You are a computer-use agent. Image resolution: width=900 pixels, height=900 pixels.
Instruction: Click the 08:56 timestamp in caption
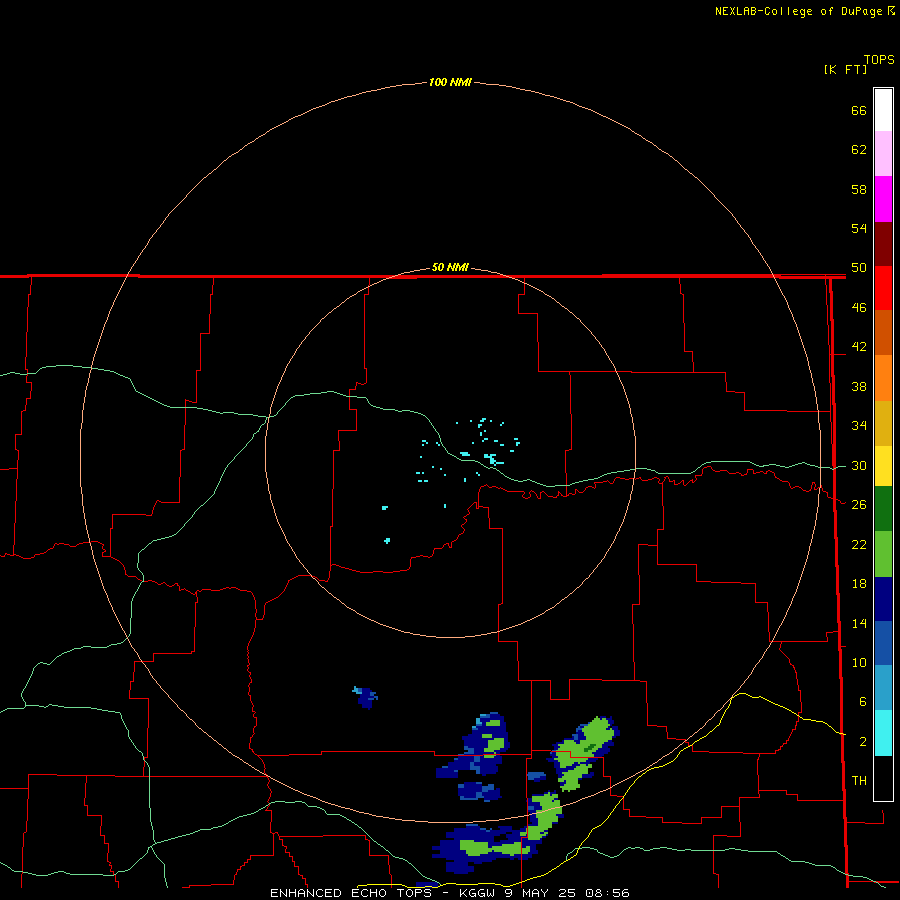coord(607,893)
